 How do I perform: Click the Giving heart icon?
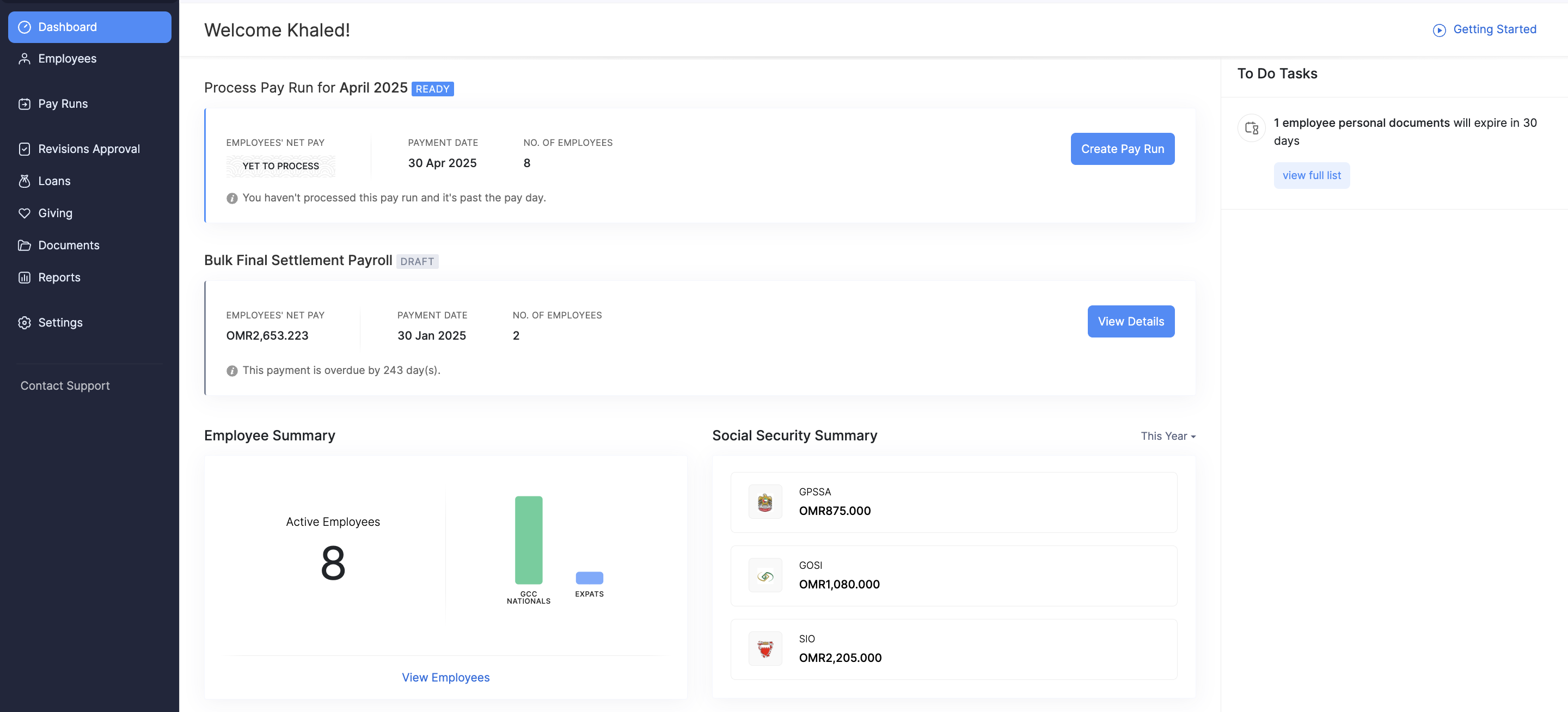[x=24, y=213]
